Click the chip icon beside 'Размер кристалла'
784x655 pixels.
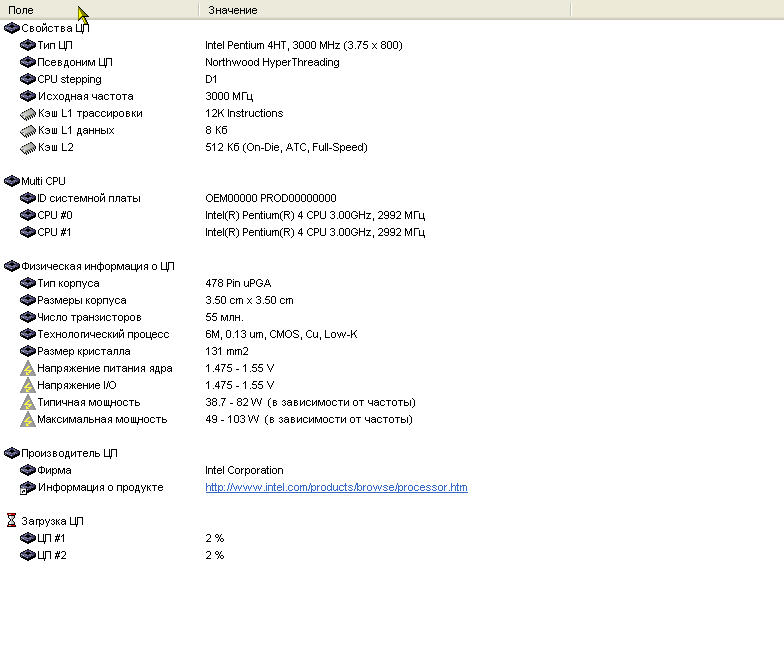coord(28,351)
